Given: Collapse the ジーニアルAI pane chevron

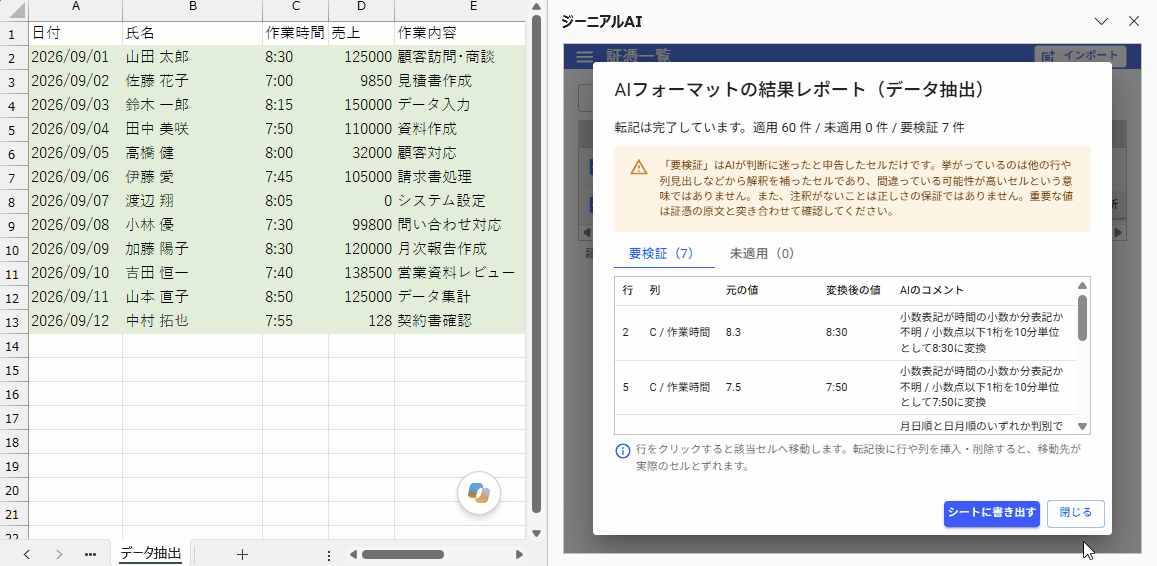Looking at the screenshot, I should pyautogui.click(x=1102, y=21).
